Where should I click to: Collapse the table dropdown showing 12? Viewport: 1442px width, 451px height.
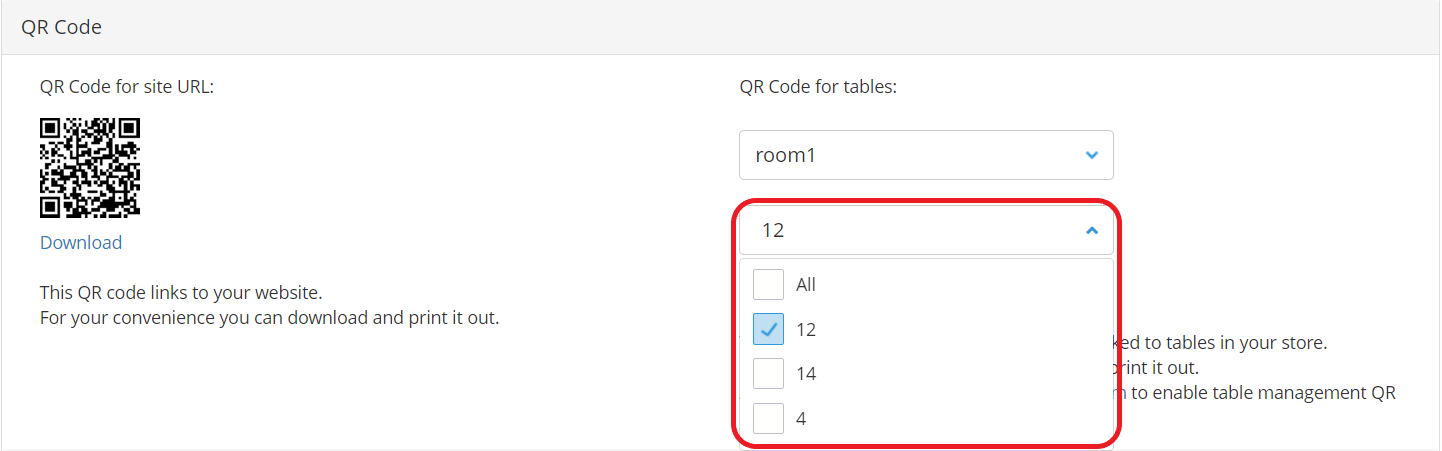tap(926, 230)
